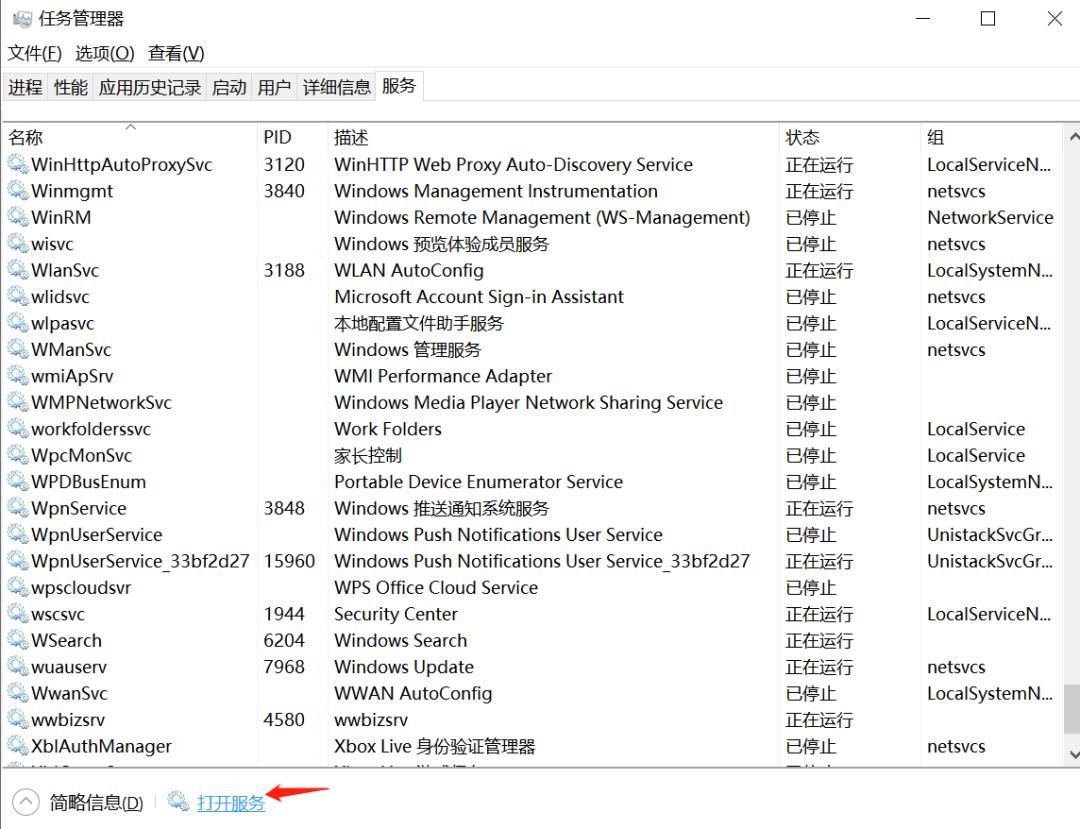1080x829 pixels.
Task: Click the WpnService service gear icon
Action: [17, 508]
